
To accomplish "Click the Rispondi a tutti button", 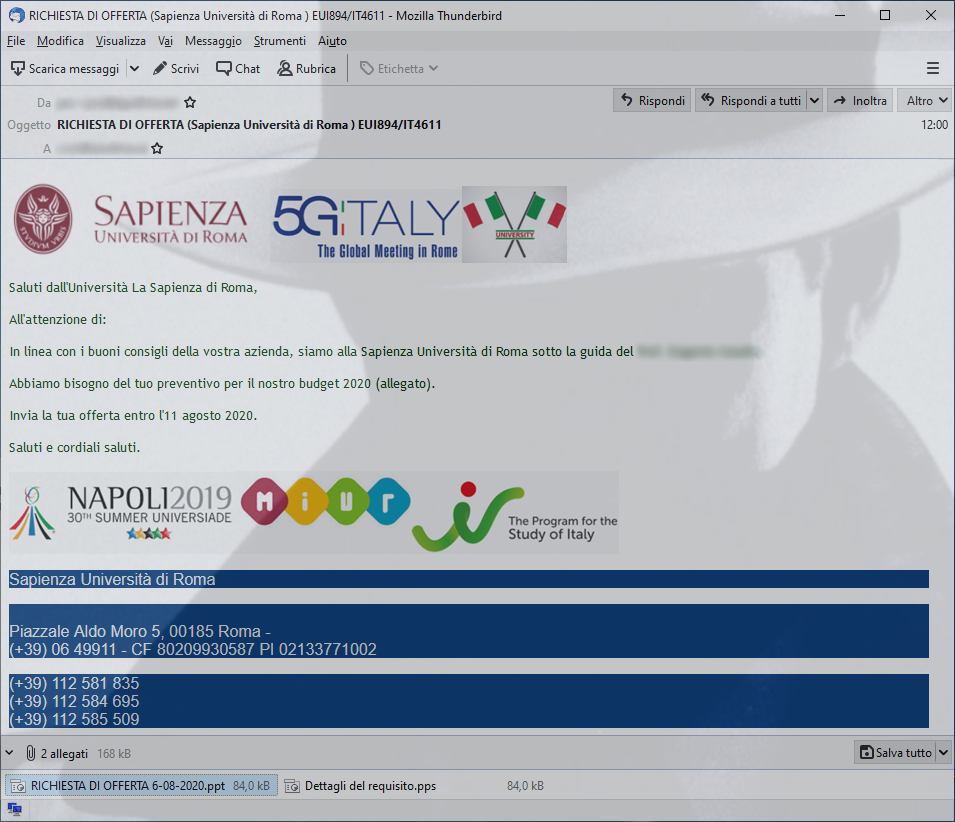I will pos(751,100).
